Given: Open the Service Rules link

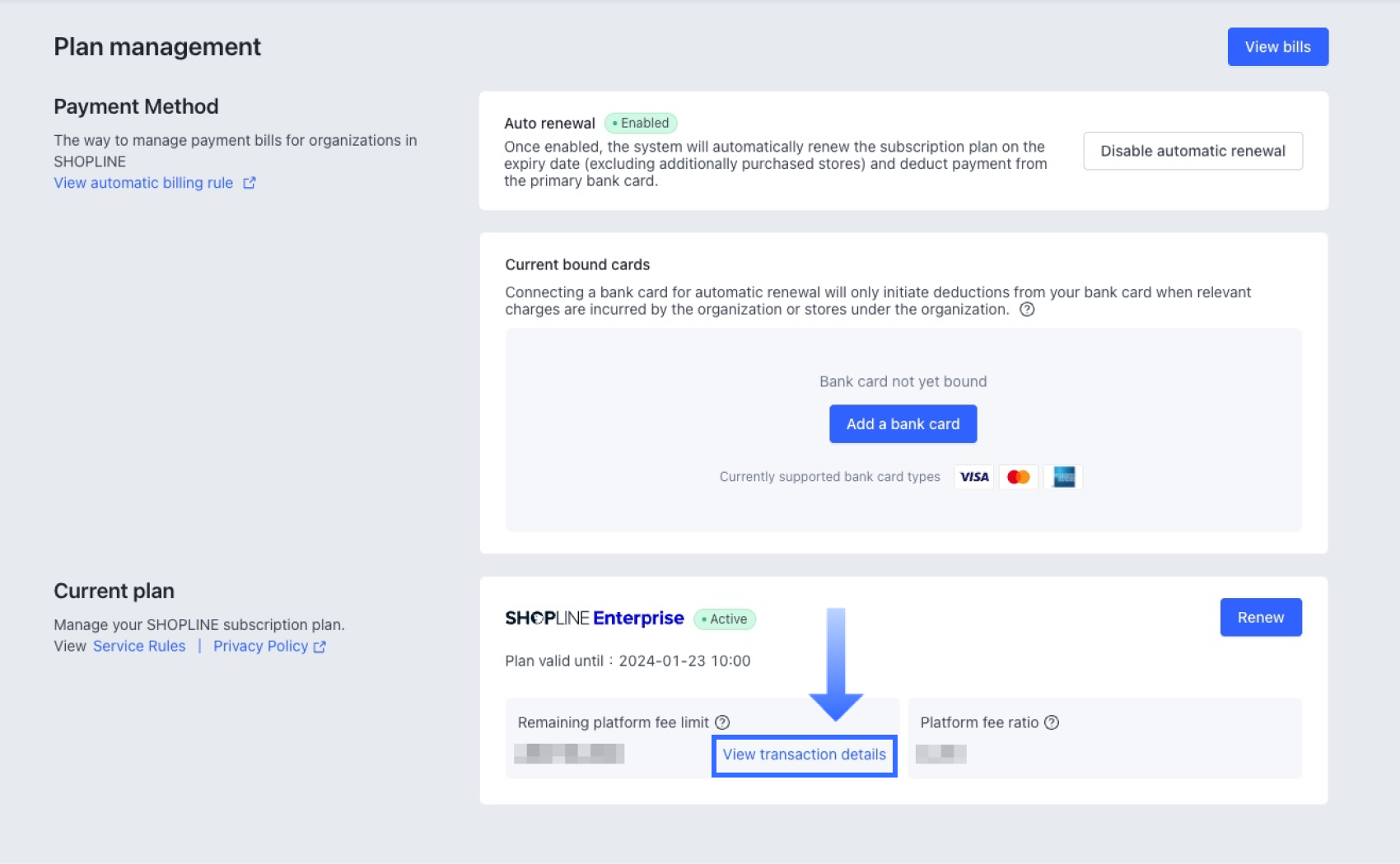Looking at the screenshot, I should pos(139,646).
